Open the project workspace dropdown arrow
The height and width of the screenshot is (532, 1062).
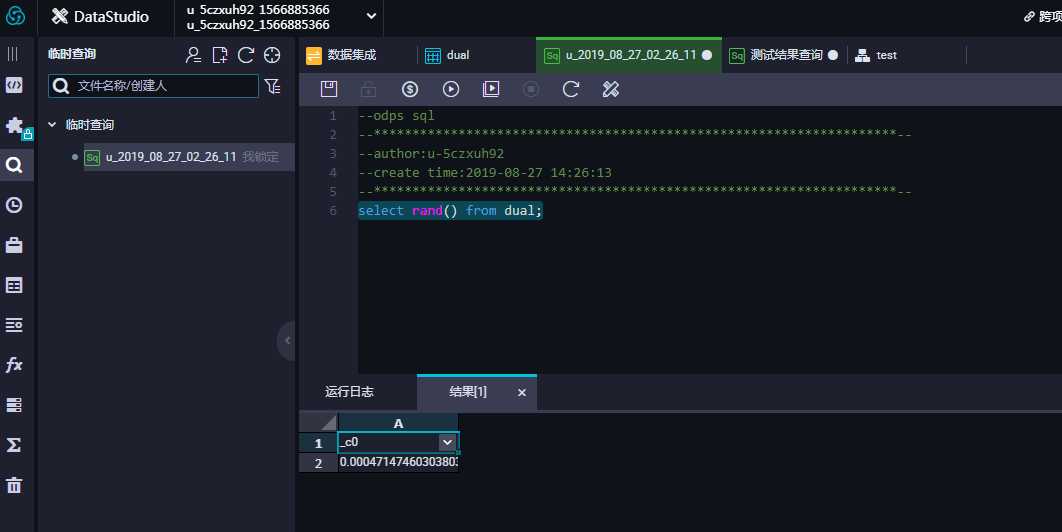point(371,16)
